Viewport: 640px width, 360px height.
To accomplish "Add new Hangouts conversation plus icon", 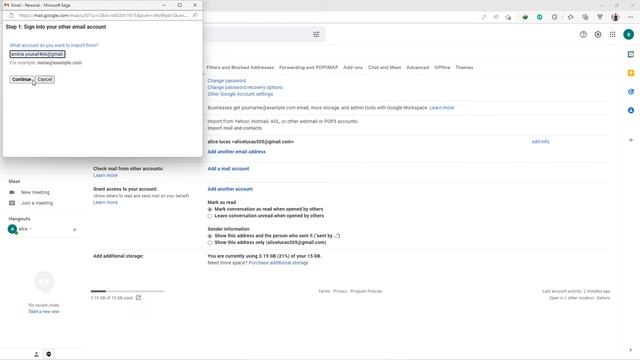I will coord(74,230).
